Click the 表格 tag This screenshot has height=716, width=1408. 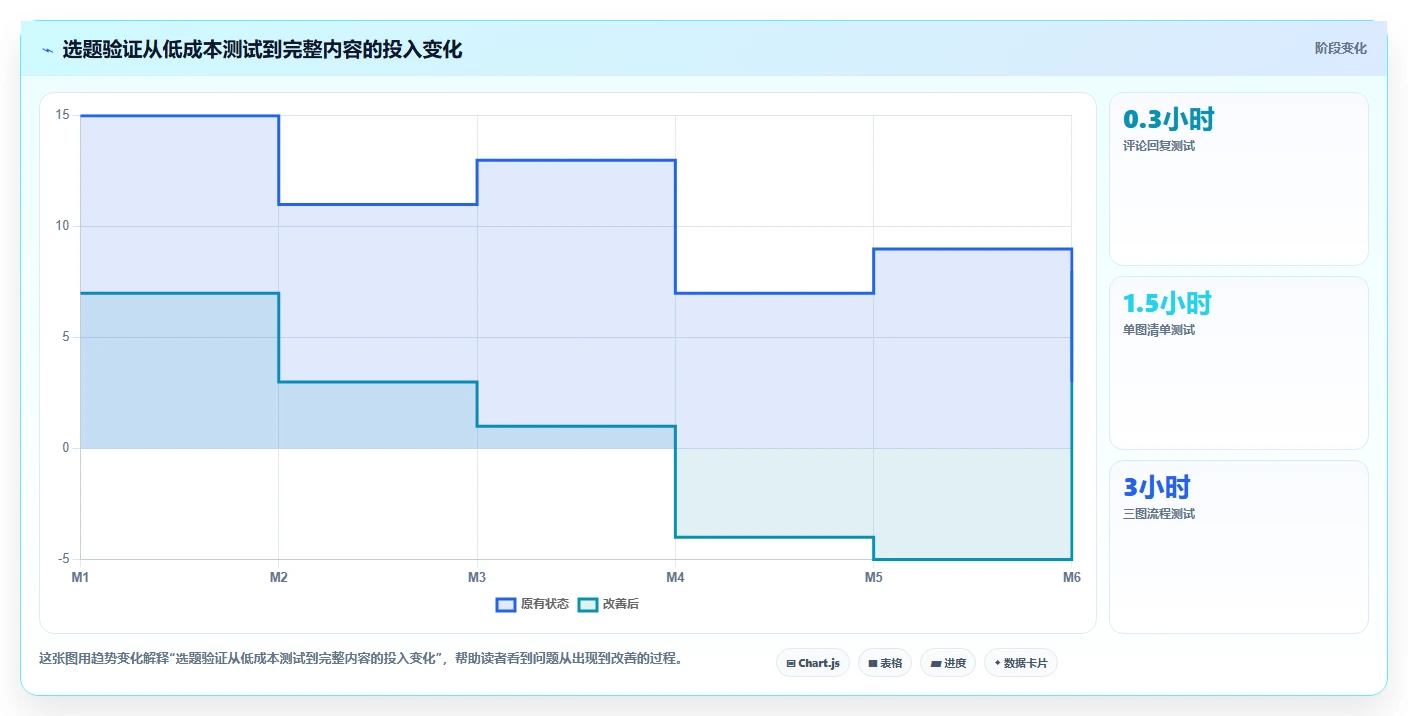tap(885, 663)
